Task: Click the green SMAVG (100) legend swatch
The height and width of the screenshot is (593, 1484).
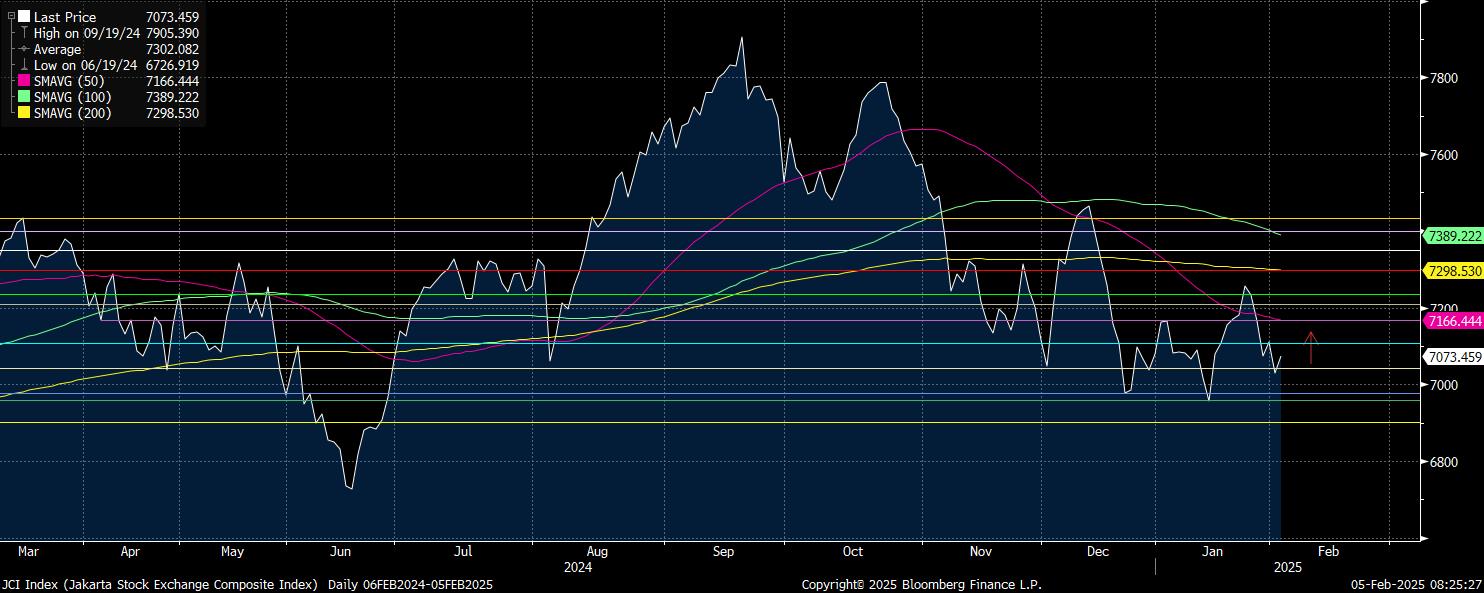Action: click(24, 97)
